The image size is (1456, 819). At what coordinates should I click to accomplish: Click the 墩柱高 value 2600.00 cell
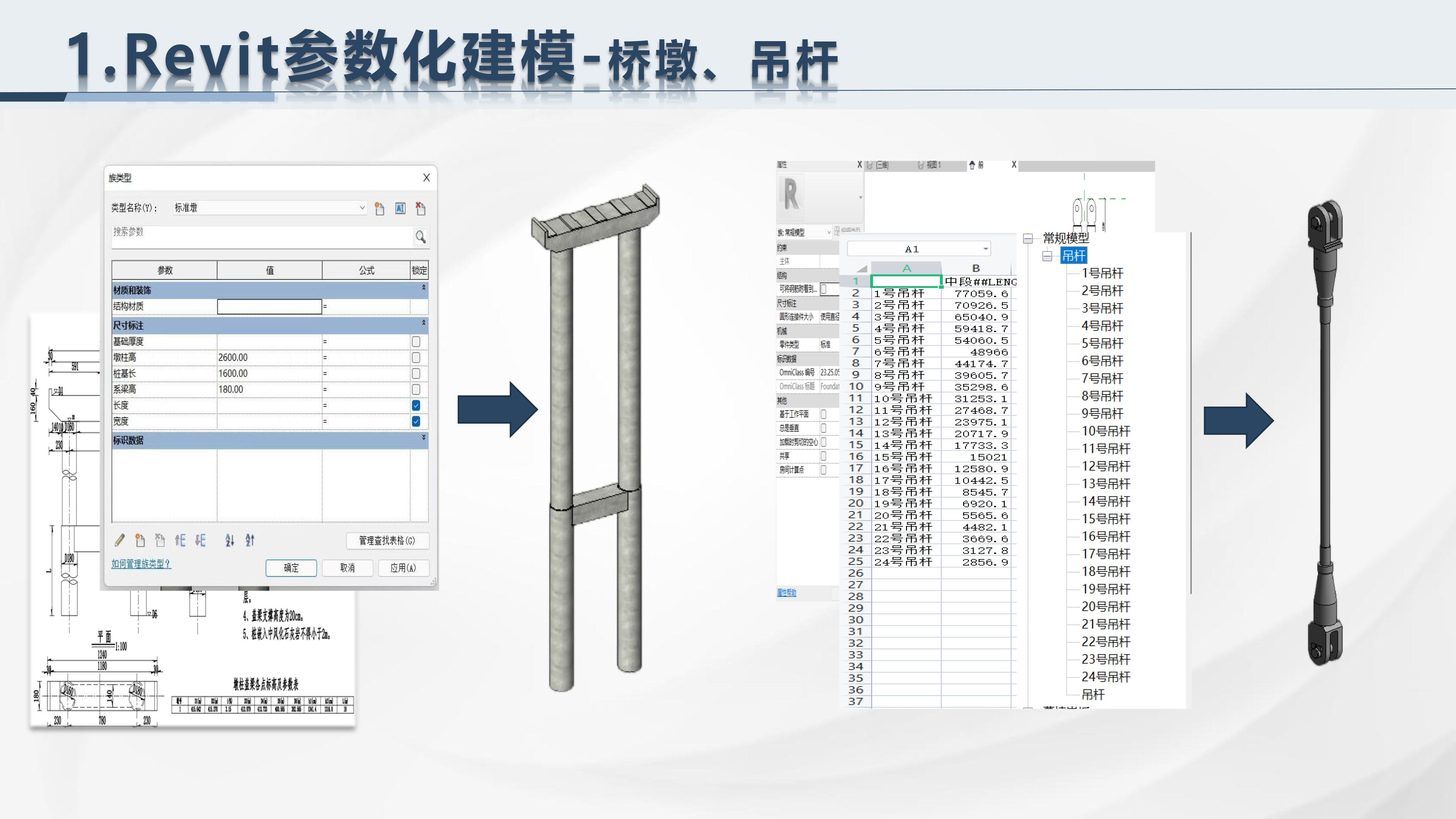pyautogui.click(x=270, y=357)
